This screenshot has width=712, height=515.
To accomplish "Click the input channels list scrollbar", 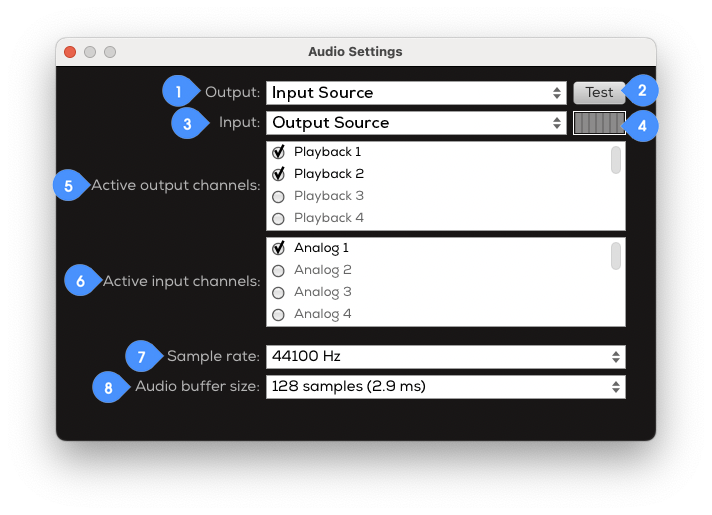I will [x=616, y=256].
